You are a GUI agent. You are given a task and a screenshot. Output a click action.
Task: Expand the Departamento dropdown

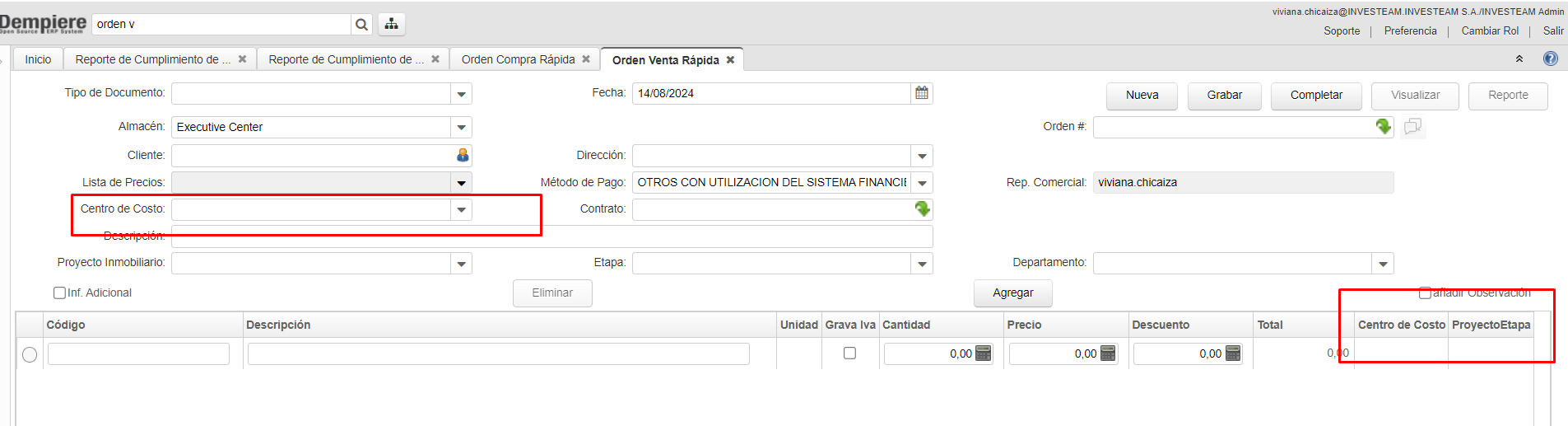(x=1383, y=264)
